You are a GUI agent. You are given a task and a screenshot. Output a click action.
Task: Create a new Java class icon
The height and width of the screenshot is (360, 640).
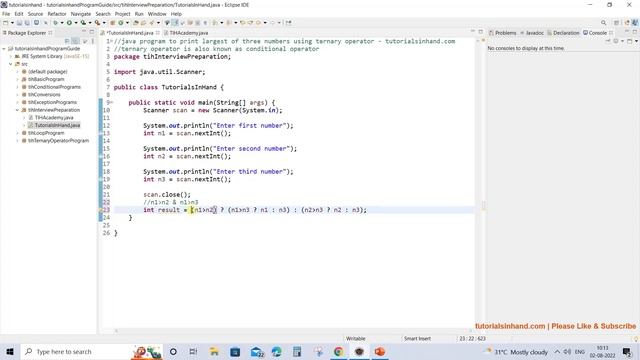click(x=121, y=23)
